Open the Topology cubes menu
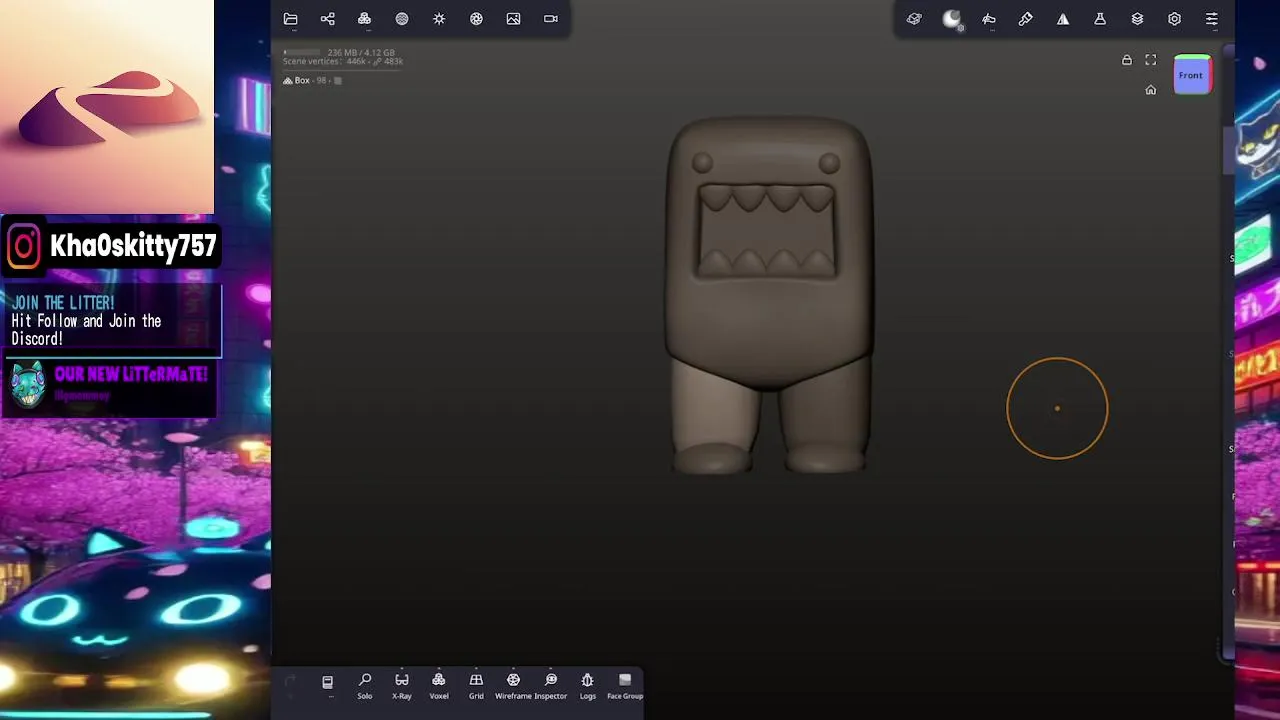Viewport: 1280px width, 720px height. click(364, 19)
